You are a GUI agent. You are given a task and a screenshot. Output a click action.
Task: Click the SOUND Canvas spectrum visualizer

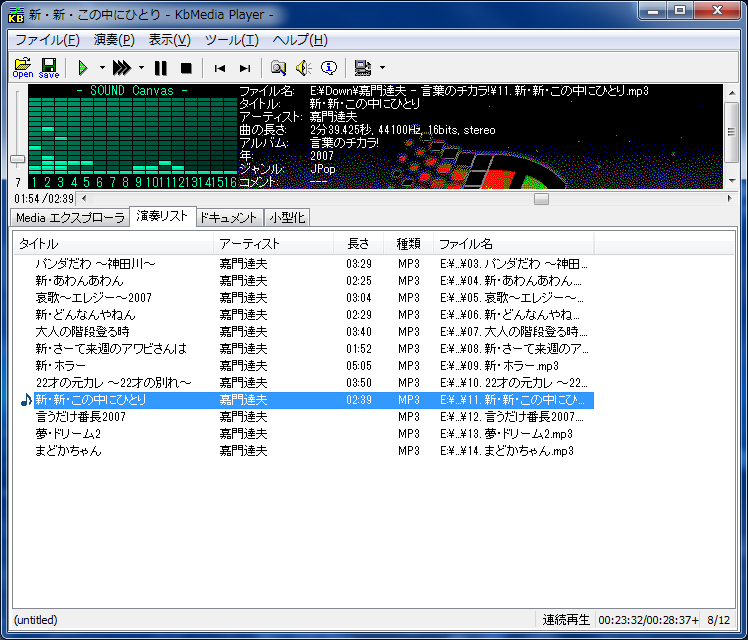point(133,136)
